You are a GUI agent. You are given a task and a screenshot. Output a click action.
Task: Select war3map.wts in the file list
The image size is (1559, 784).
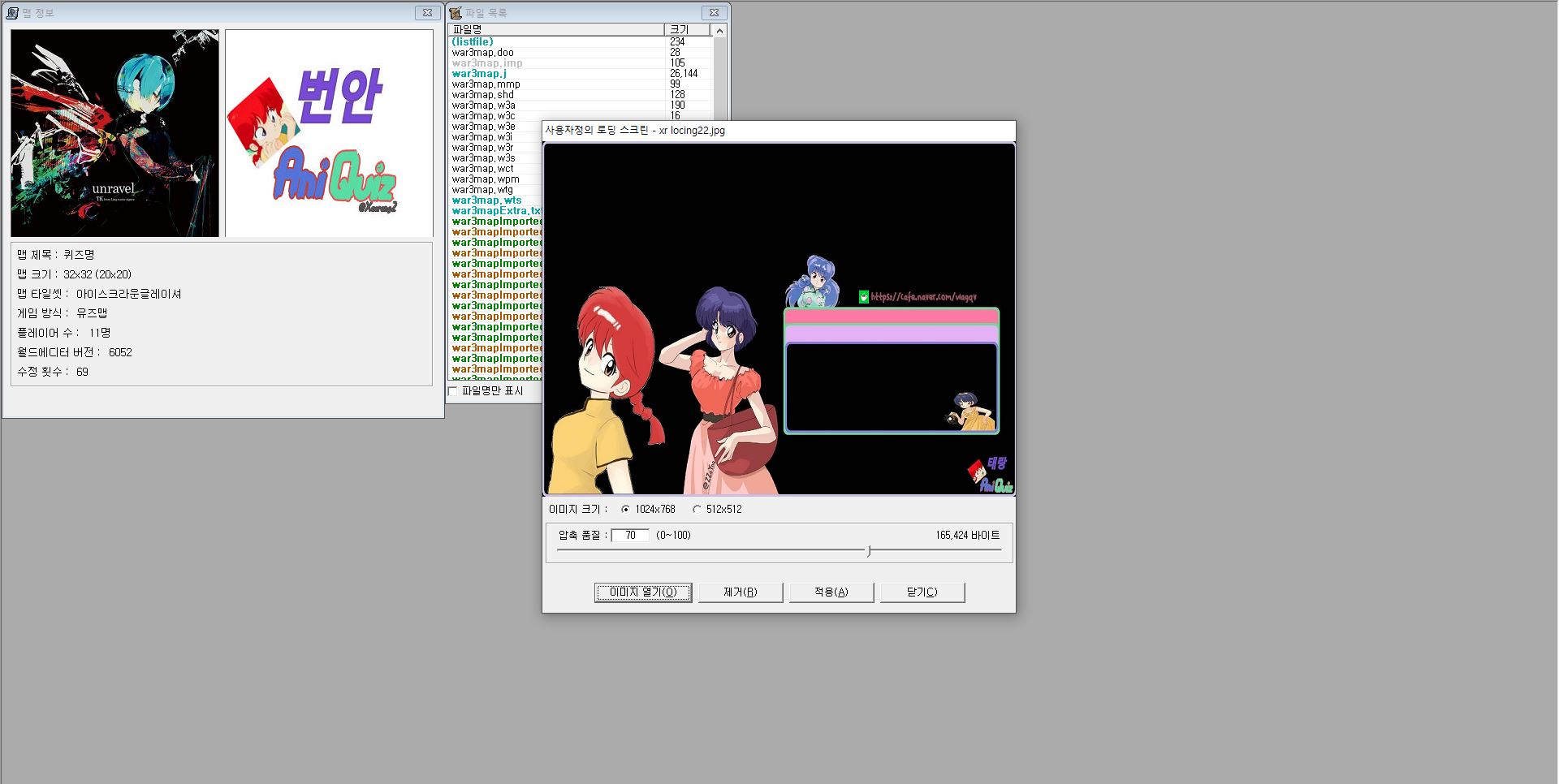tap(487, 200)
